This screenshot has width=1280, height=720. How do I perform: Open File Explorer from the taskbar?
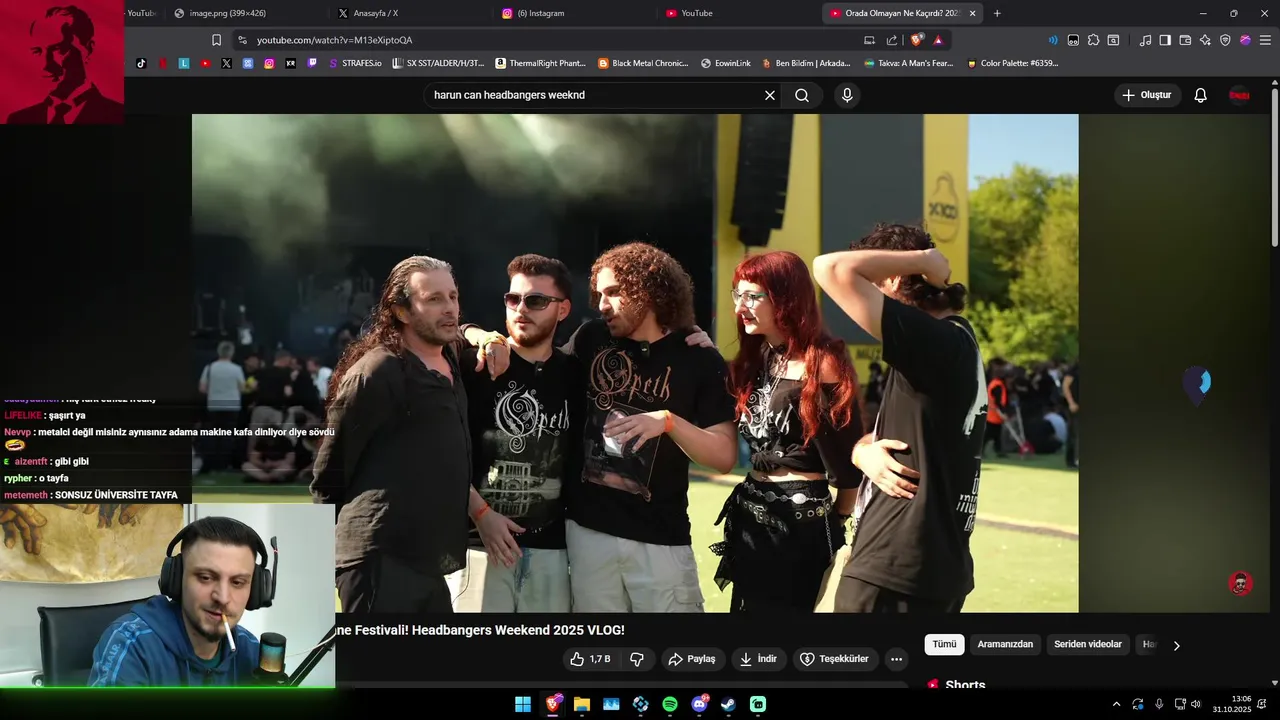coord(581,704)
